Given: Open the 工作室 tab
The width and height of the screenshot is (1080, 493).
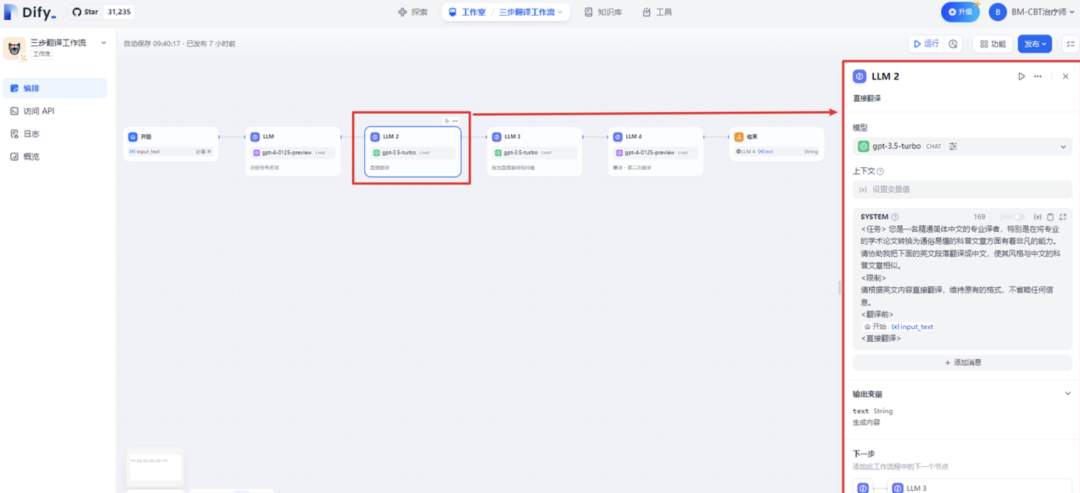Looking at the screenshot, I should [466, 12].
